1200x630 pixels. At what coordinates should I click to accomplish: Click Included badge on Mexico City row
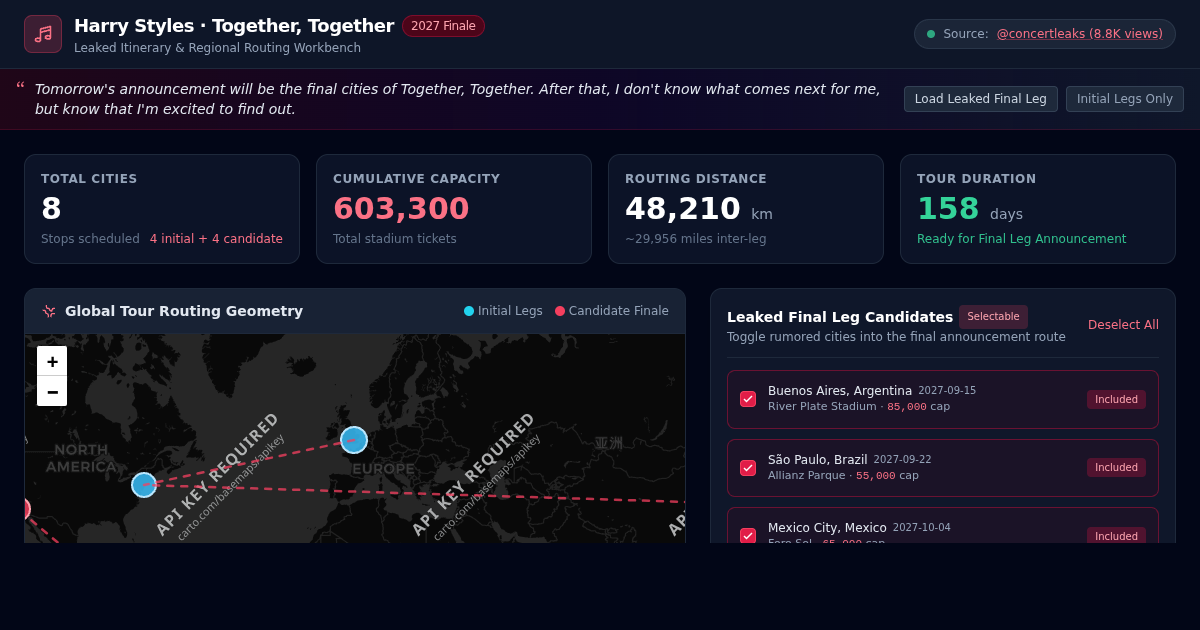pyautogui.click(x=1116, y=536)
